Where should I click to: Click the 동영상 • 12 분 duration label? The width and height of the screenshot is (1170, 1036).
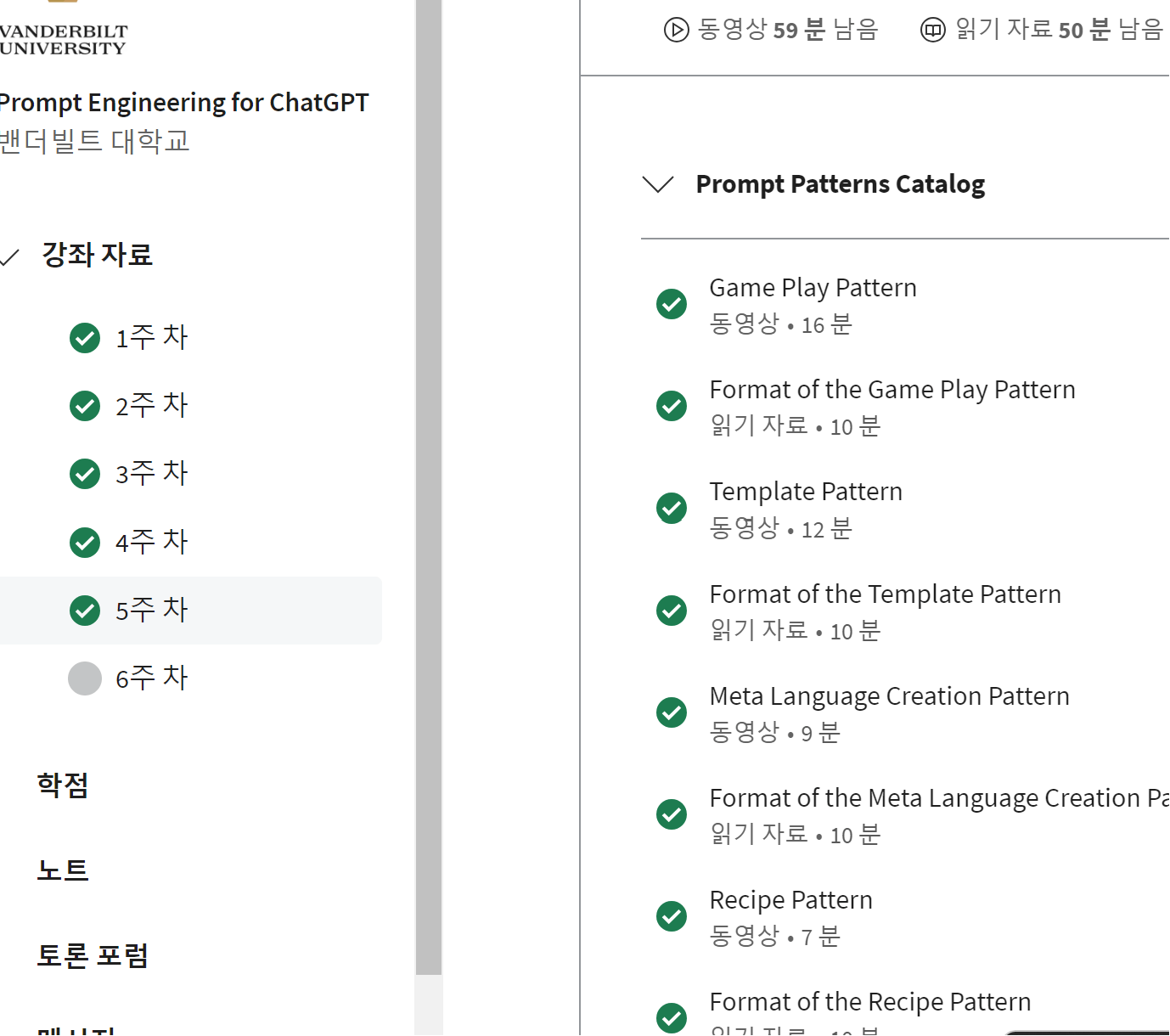click(781, 529)
